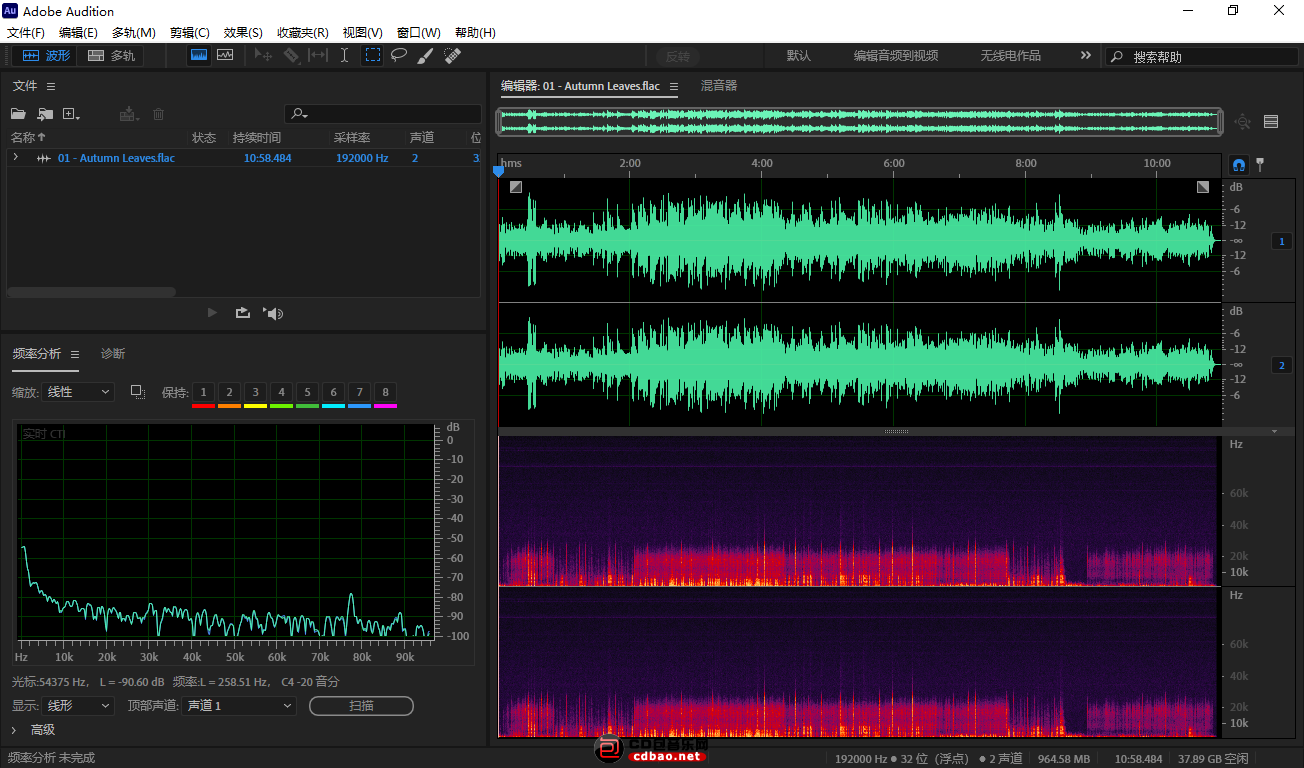
Task: Click the 扫描 scan button
Action: click(361, 706)
